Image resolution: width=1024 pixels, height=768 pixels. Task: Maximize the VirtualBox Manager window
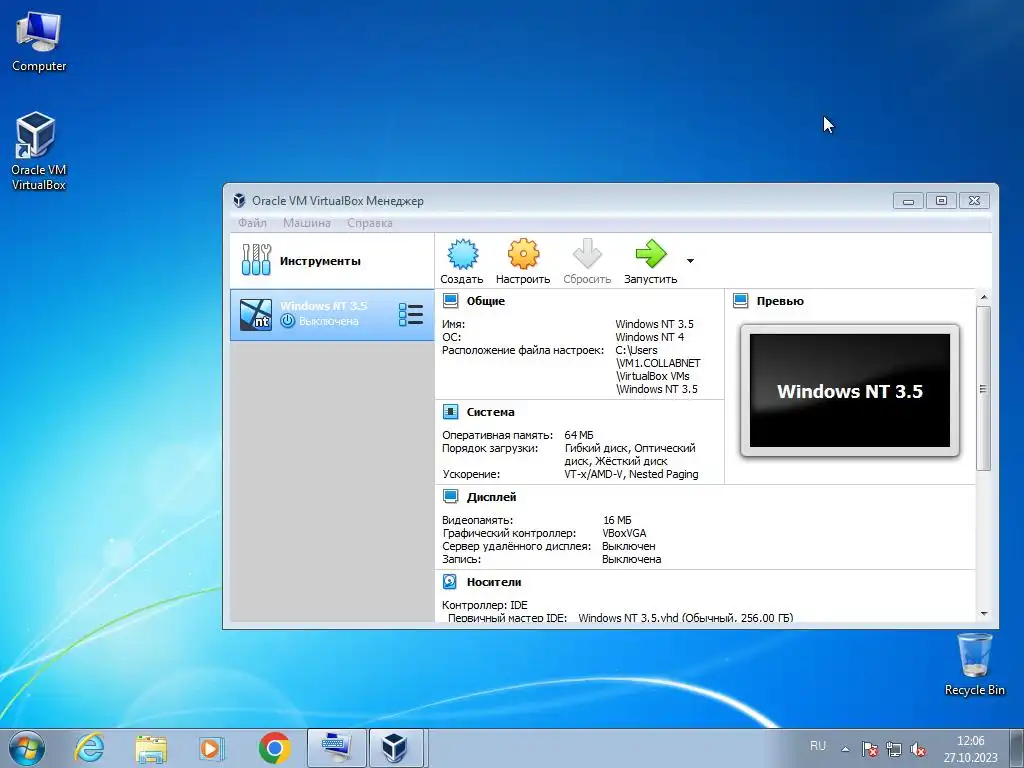[x=941, y=200]
